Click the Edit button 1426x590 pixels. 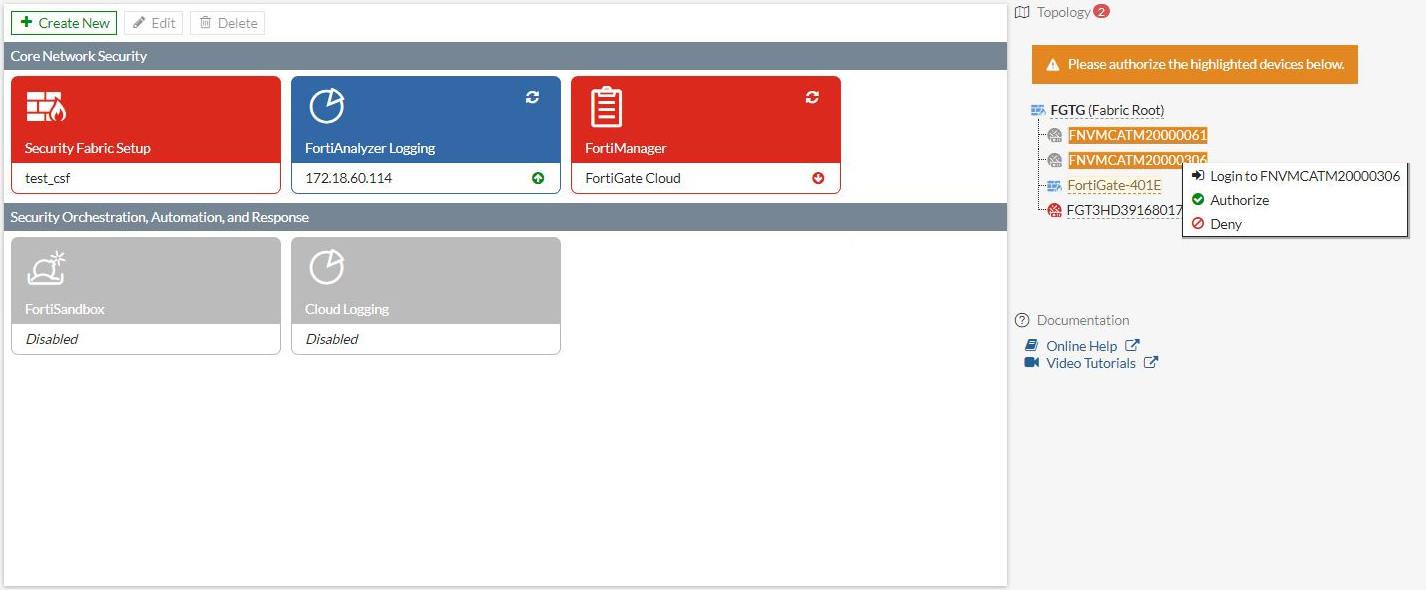click(153, 23)
